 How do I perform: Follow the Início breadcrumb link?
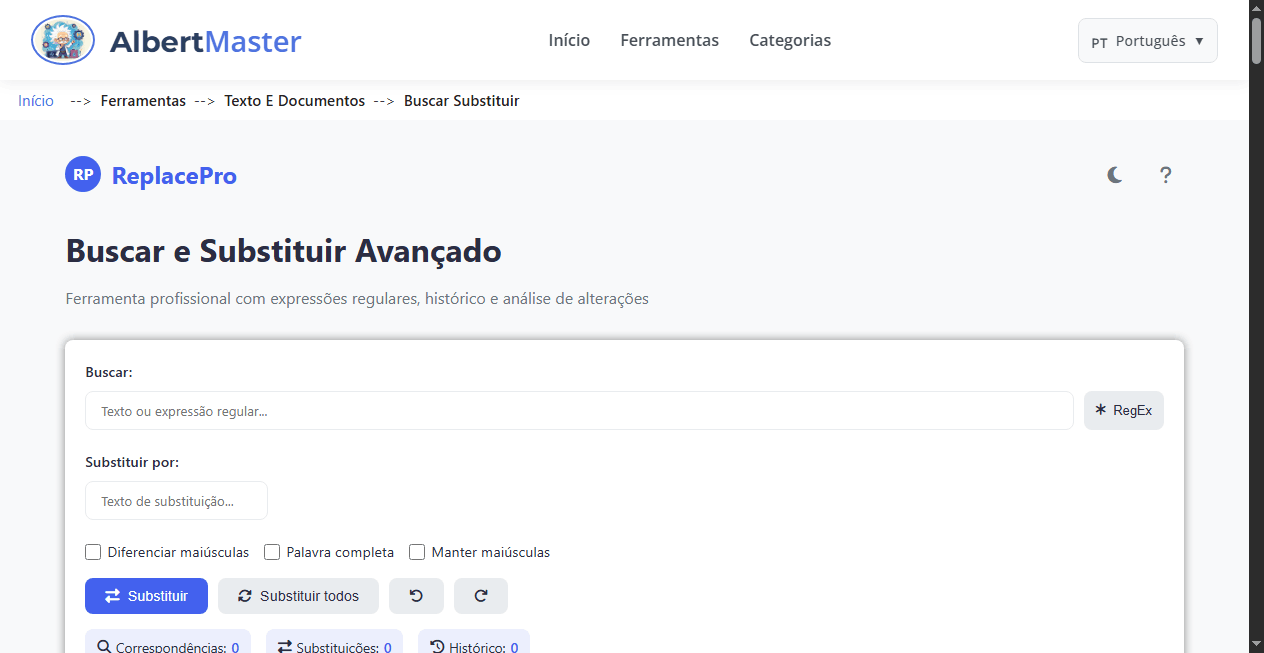coord(35,100)
